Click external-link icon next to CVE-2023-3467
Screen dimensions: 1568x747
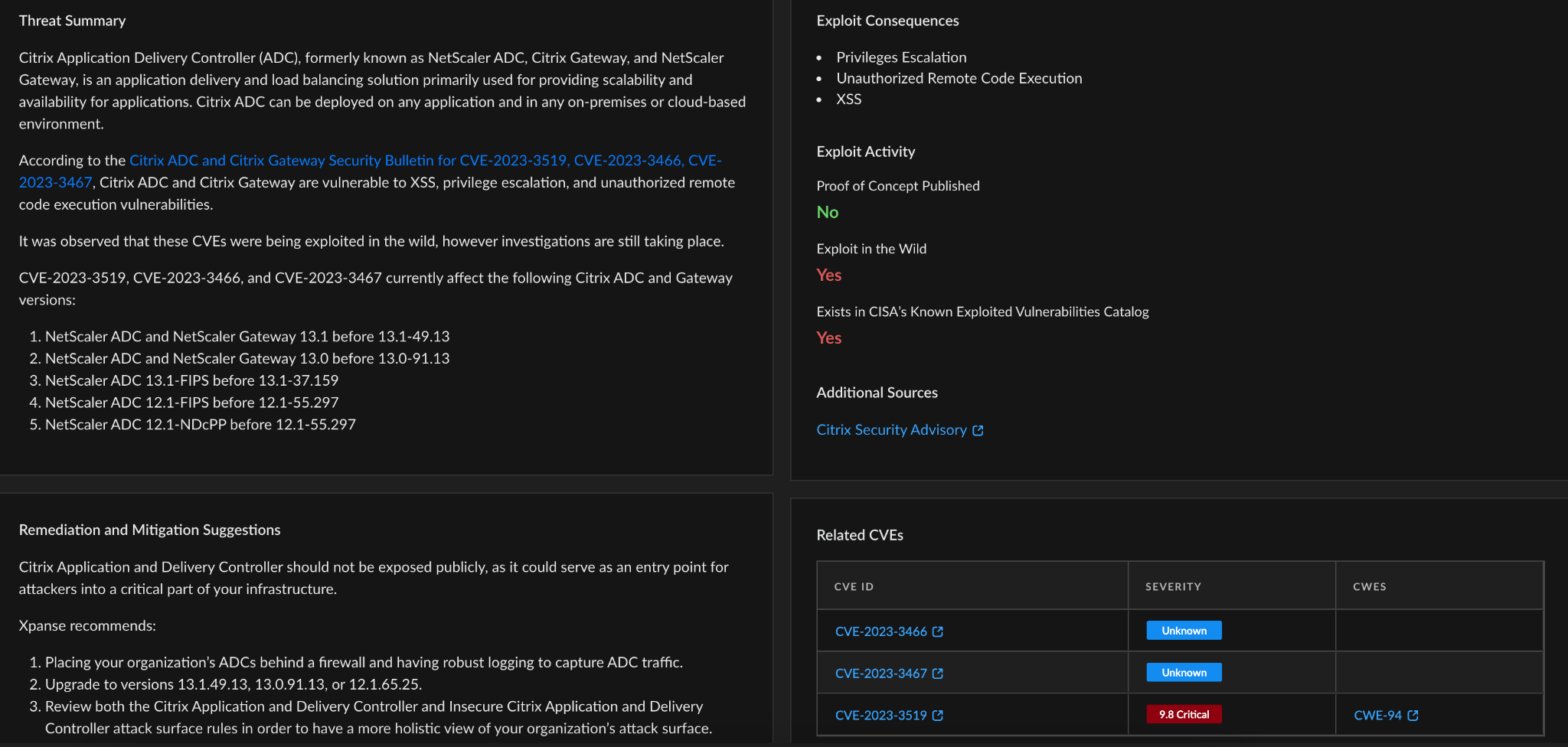938,674
